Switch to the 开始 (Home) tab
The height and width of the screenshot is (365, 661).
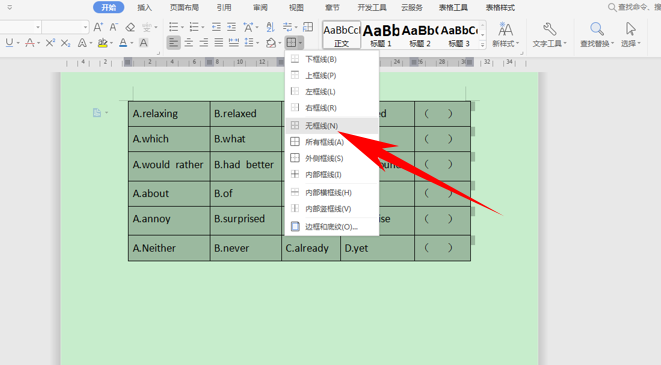point(108,8)
